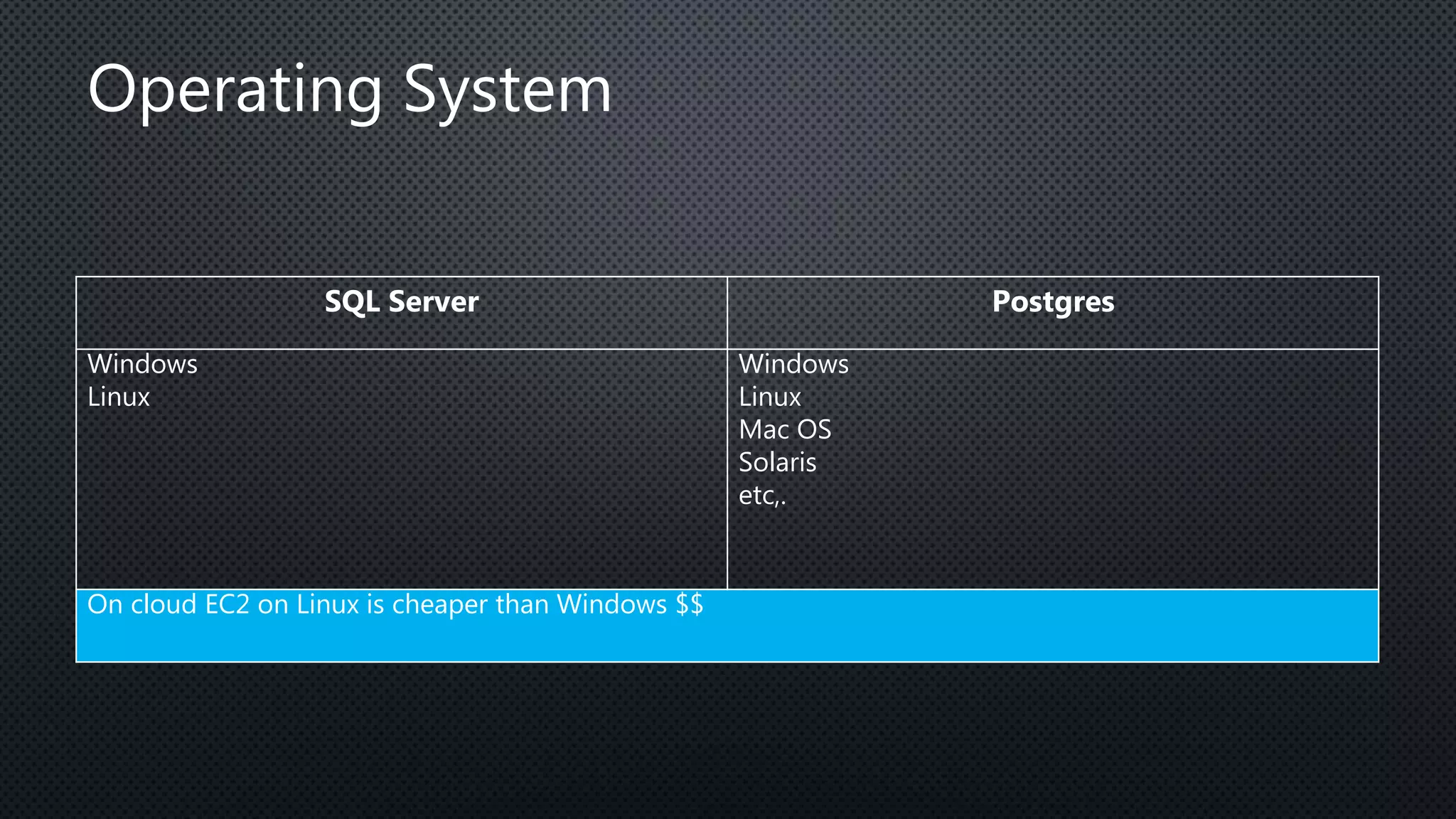Click 'etc,.' in Postgres column
Screen dimensions: 1456x819
point(762,496)
